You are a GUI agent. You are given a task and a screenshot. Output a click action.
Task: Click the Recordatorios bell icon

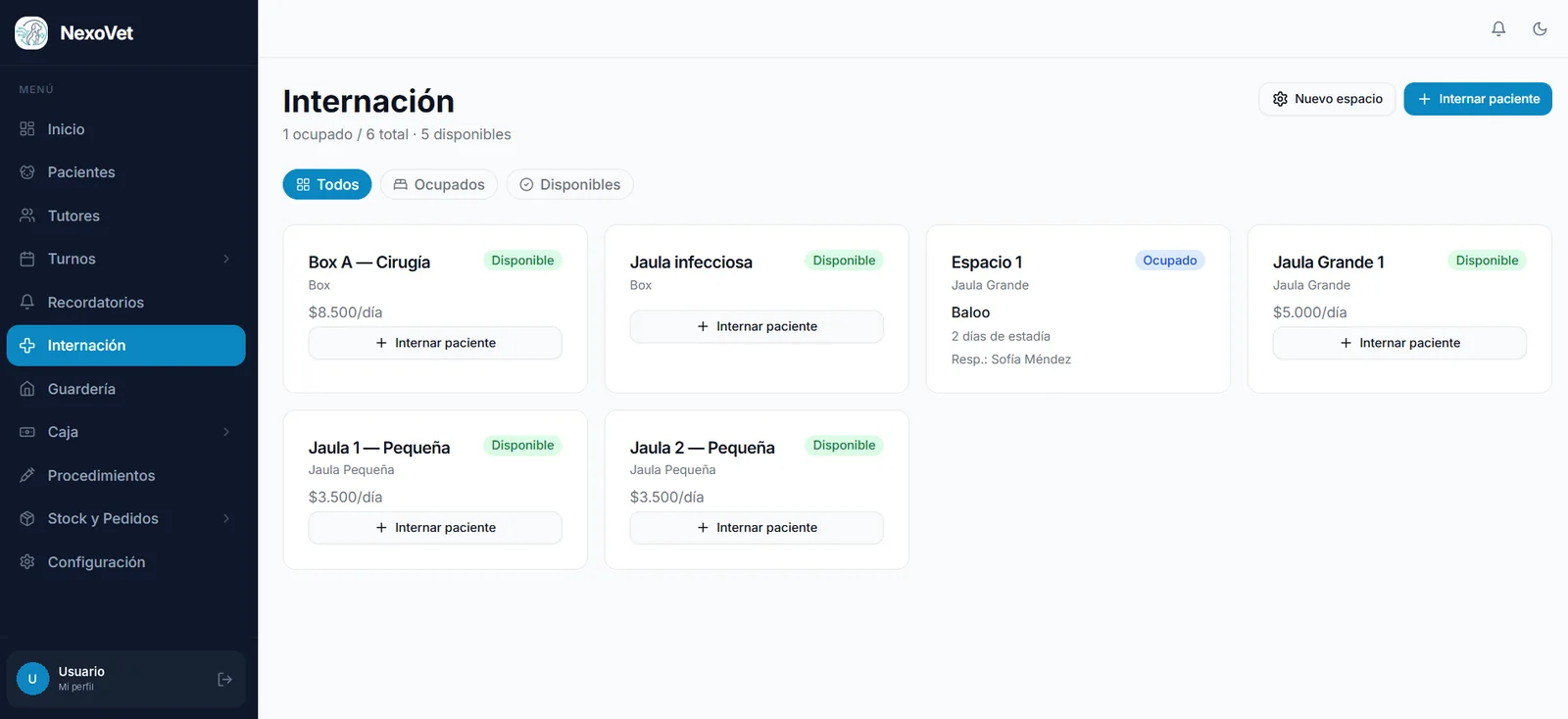[x=27, y=302]
